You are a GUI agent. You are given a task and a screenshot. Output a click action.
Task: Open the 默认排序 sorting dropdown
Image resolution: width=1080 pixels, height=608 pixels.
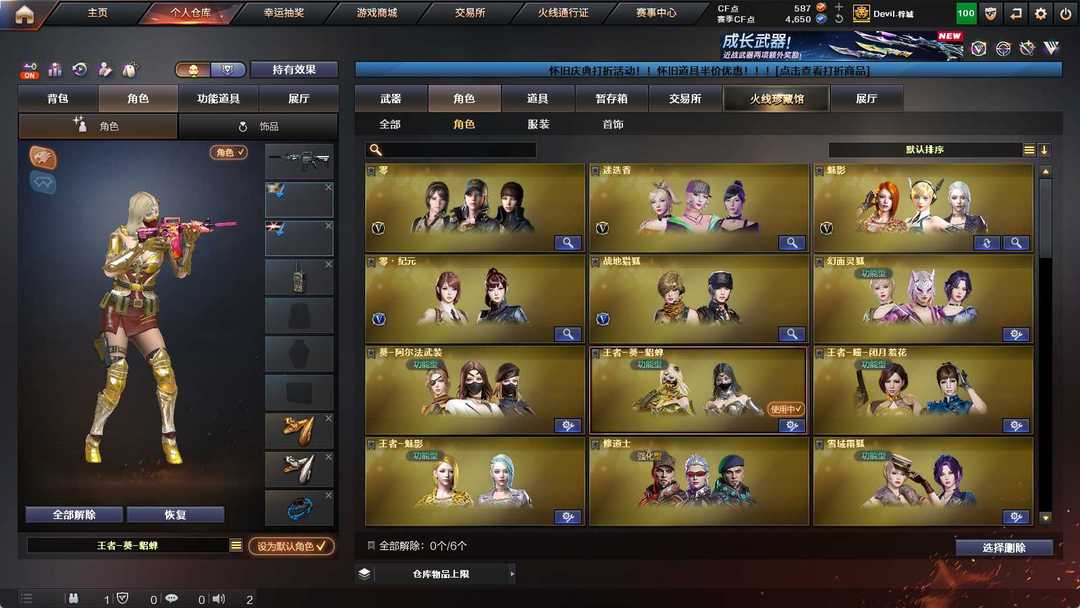coord(924,149)
